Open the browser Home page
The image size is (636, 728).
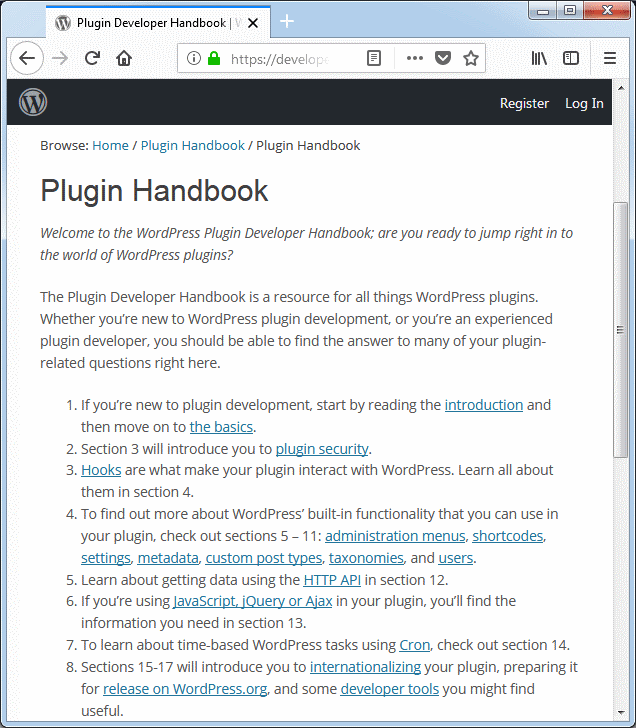tap(124, 58)
